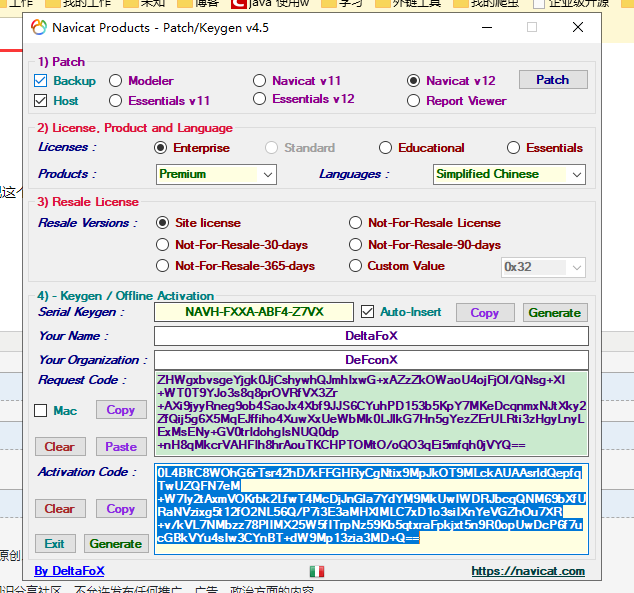Choose the Enterprise license
This screenshot has height=593, width=634.
161,148
